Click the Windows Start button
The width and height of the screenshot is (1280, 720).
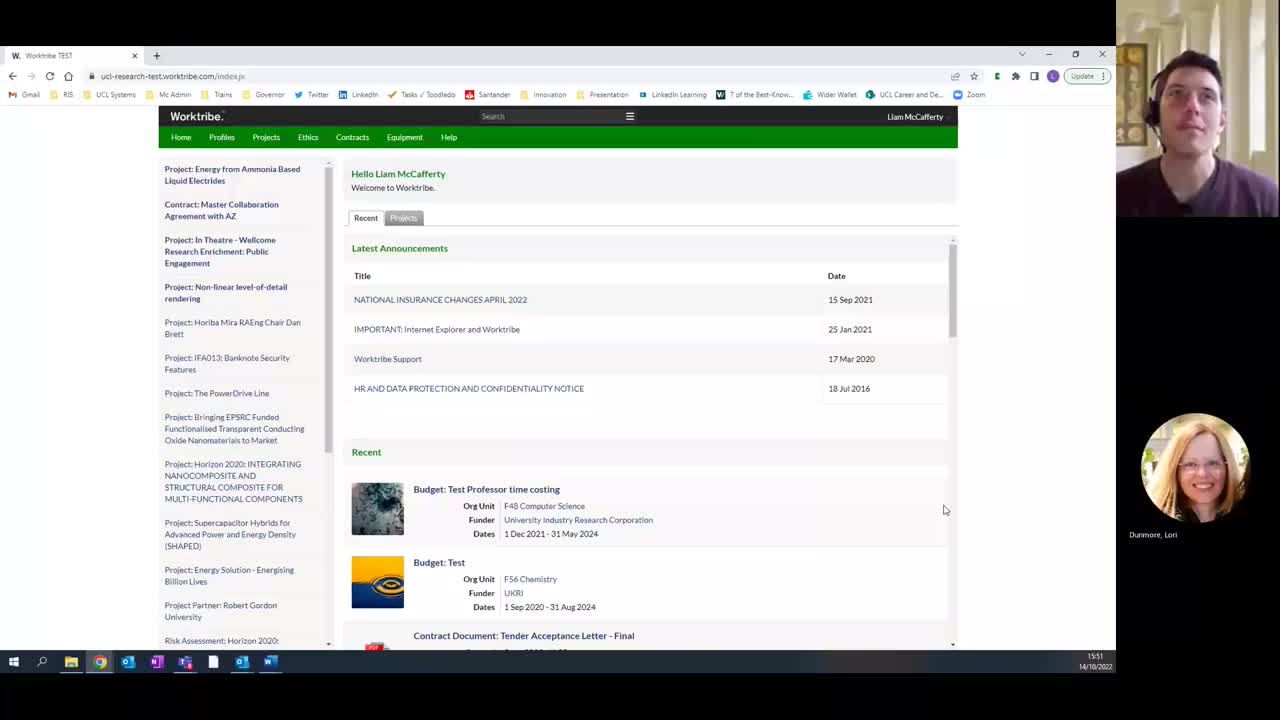coord(13,661)
